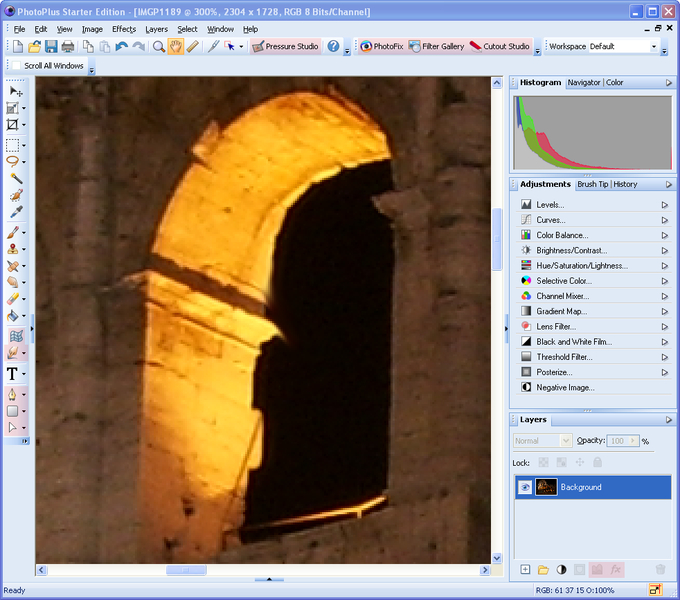Switch to the Brush Tip tab
This screenshot has height=600, width=680.
pyautogui.click(x=592, y=184)
